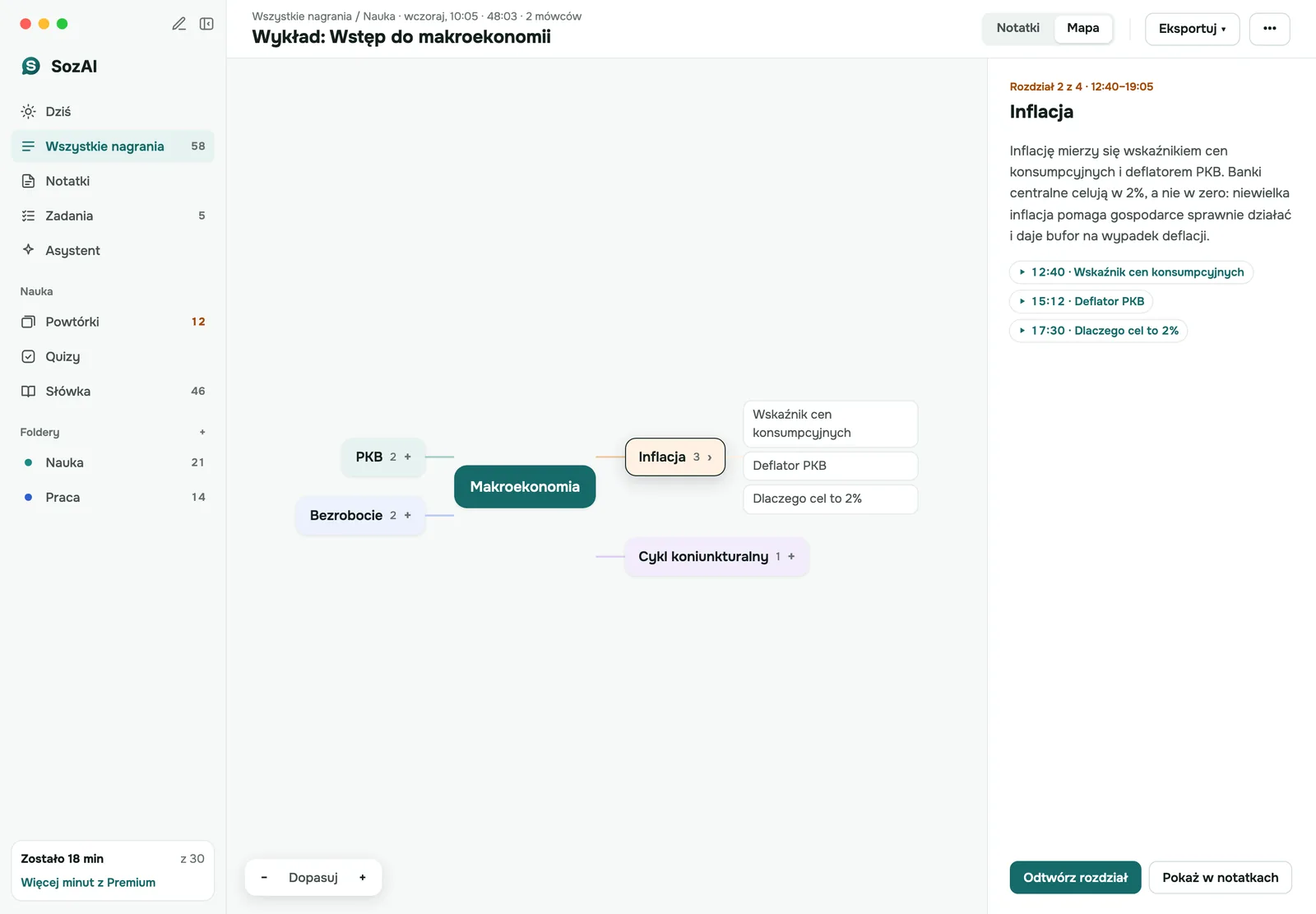Open Quizy in the sidebar
This screenshot has height=914, width=1316.
[113, 356]
